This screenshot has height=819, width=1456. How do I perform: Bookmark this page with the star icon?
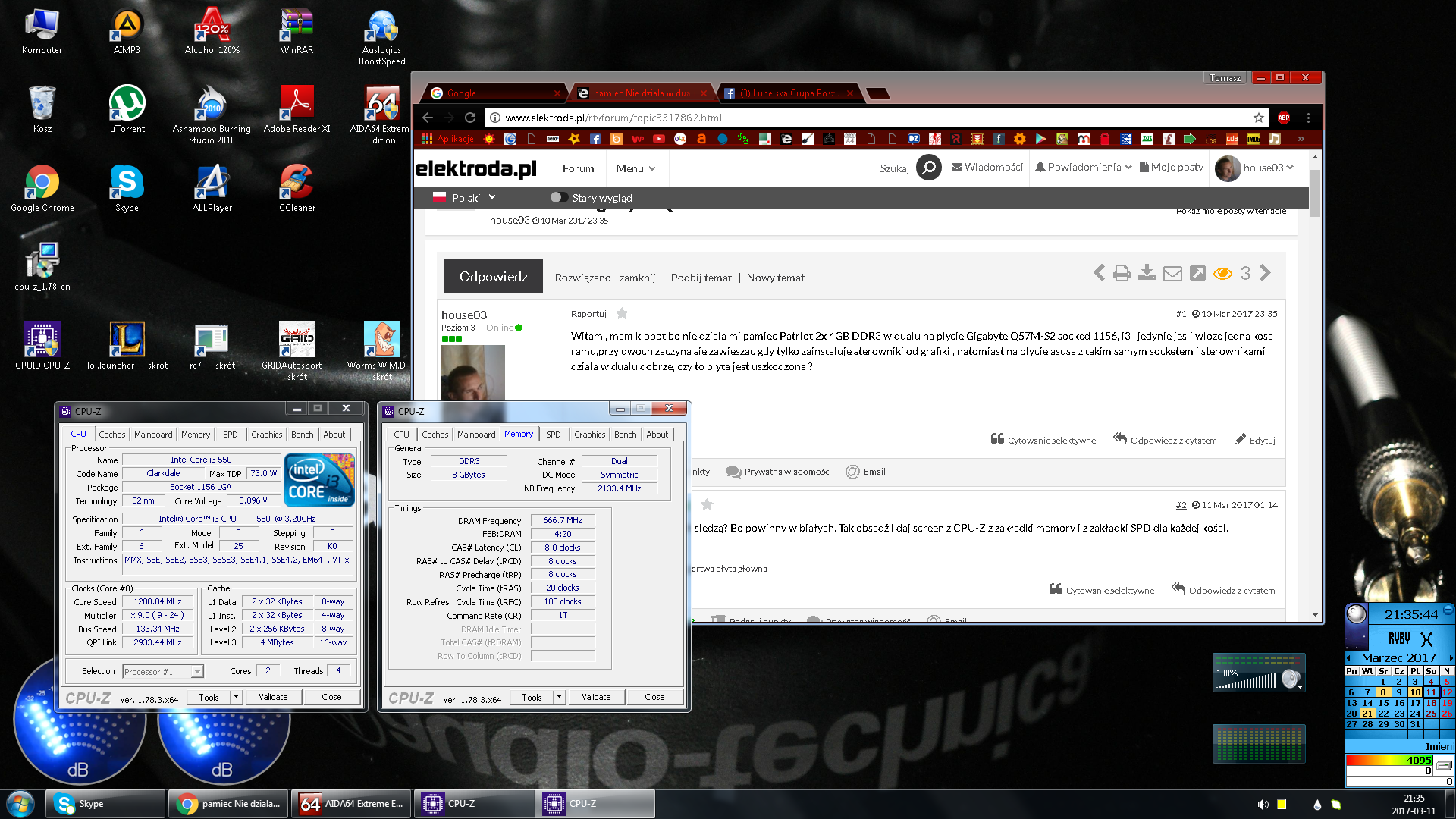pyautogui.click(x=1259, y=118)
